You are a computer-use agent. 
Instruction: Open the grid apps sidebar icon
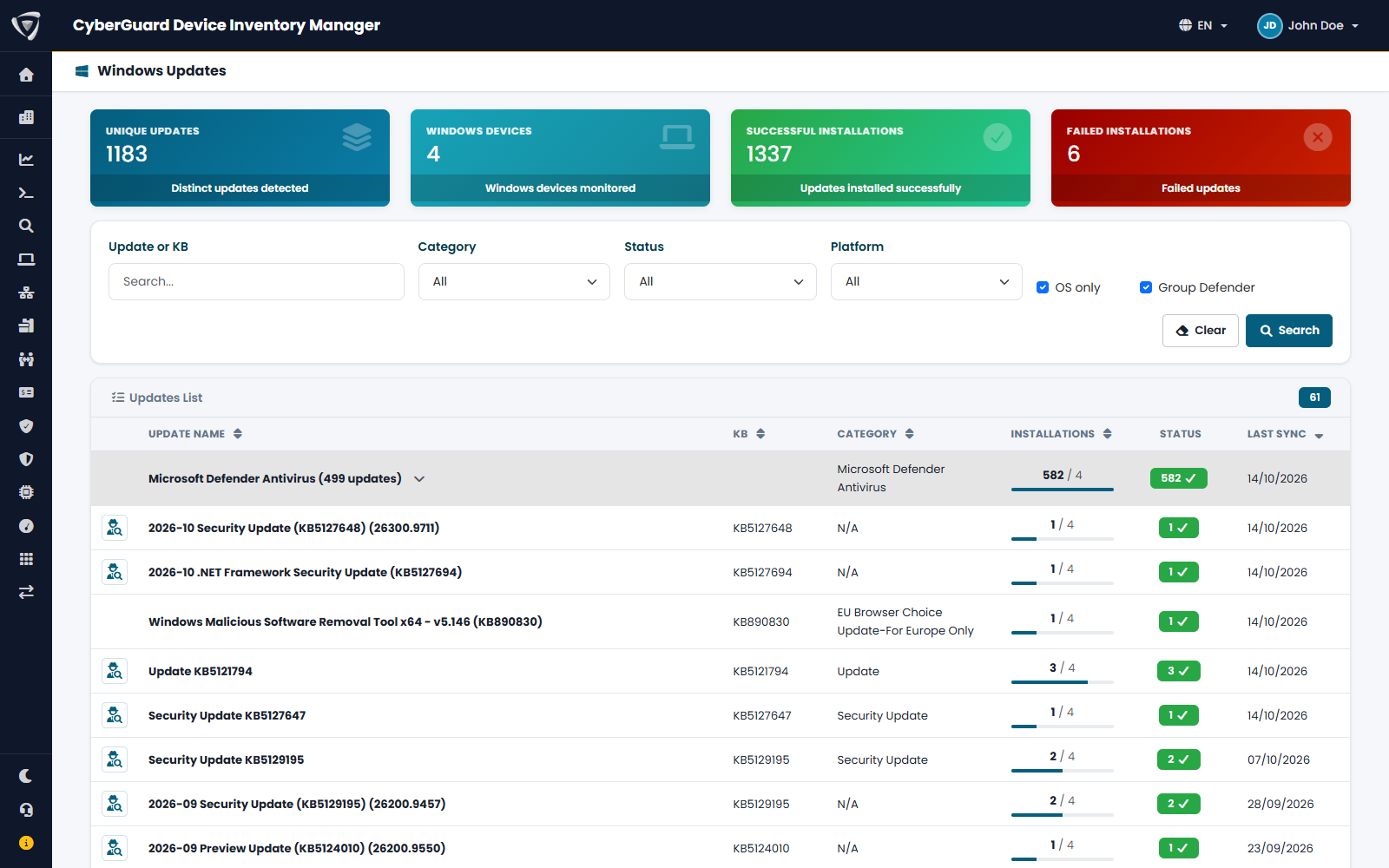(x=26, y=559)
